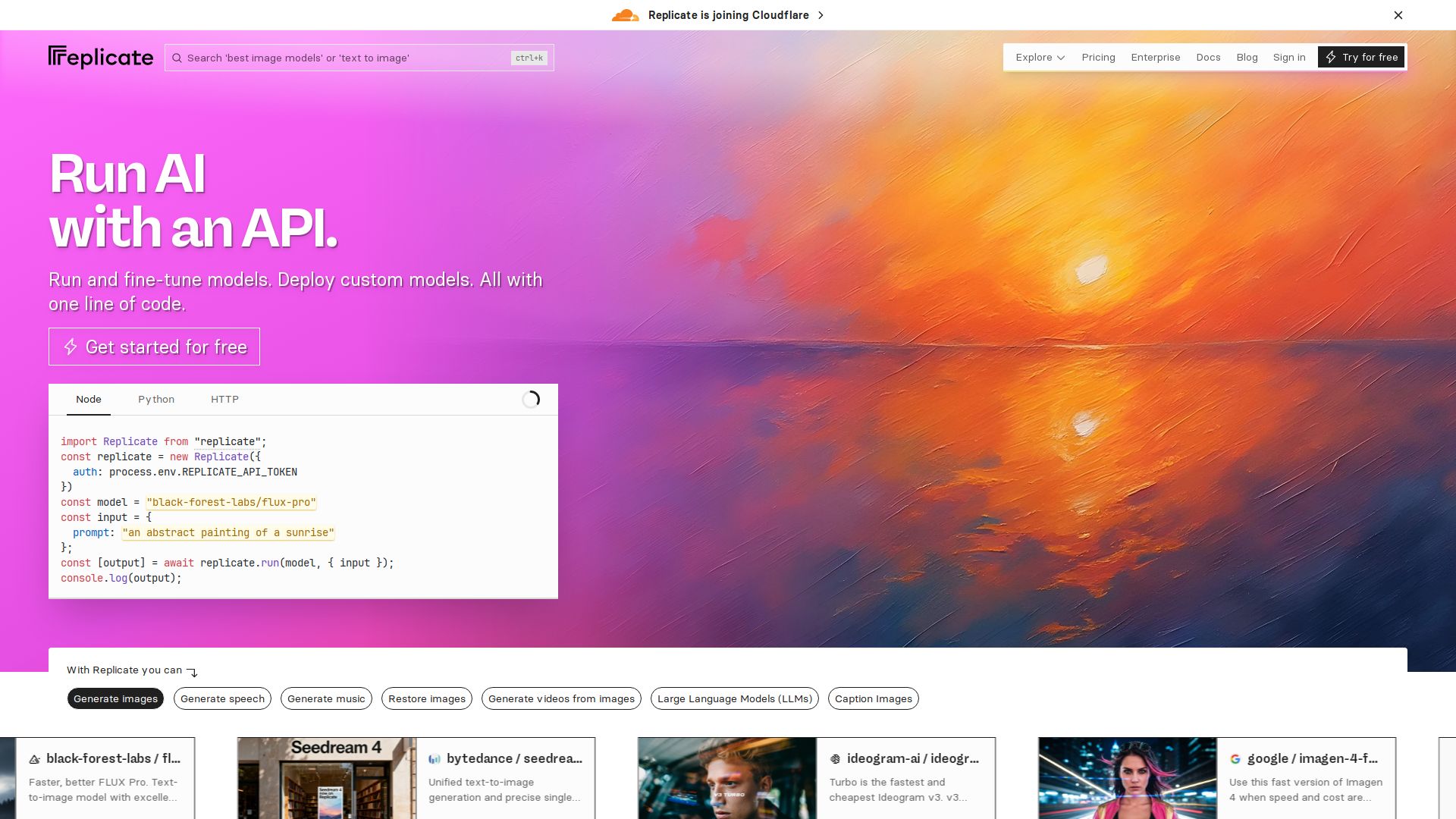Click the bytedance model logo icon
This screenshot has height=819, width=1456.
pos(435,759)
